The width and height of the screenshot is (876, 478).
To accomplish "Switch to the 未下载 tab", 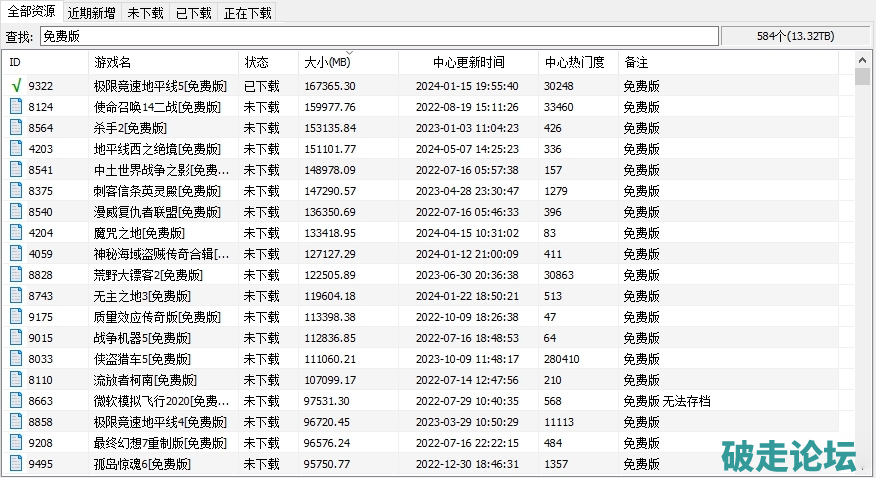I will (145, 14).
